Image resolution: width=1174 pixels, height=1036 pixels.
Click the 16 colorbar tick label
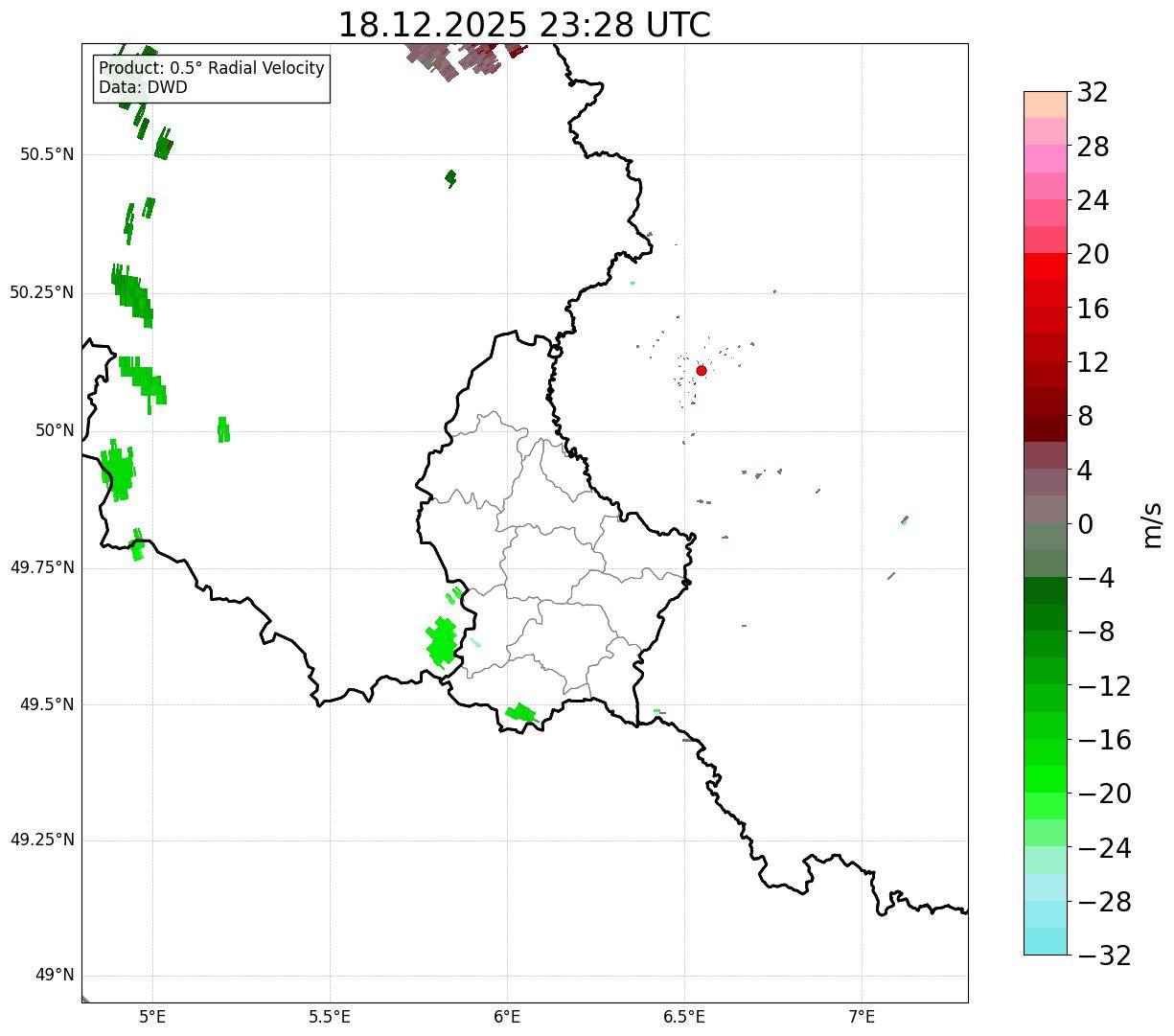1093,309
